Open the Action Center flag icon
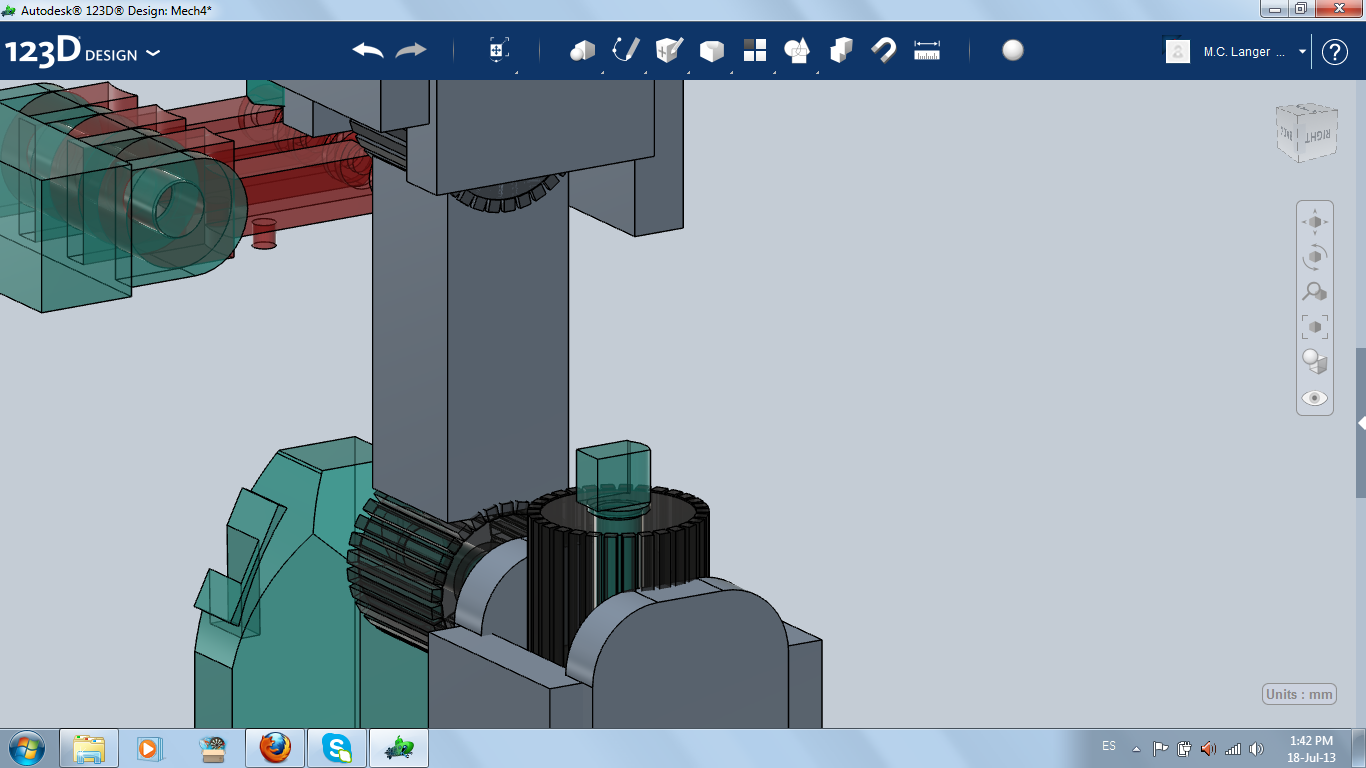This screenshot has width=1366, height=768. pyautogui.click(x=1160, y=748)
